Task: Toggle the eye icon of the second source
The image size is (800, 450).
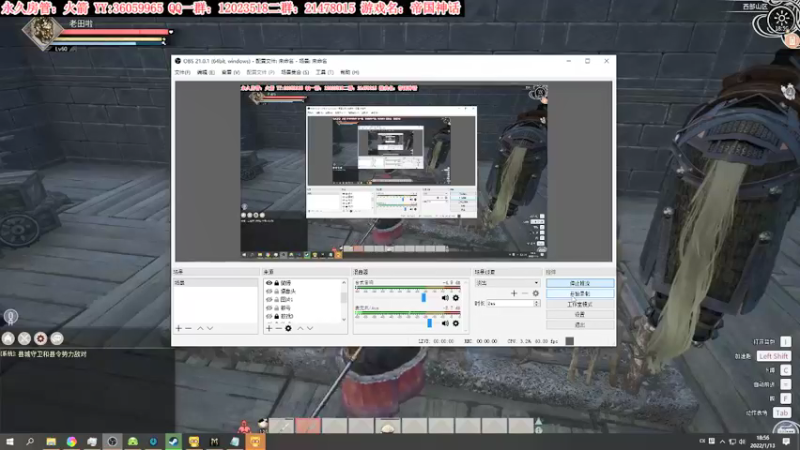Action: click(x=269, y=291)
